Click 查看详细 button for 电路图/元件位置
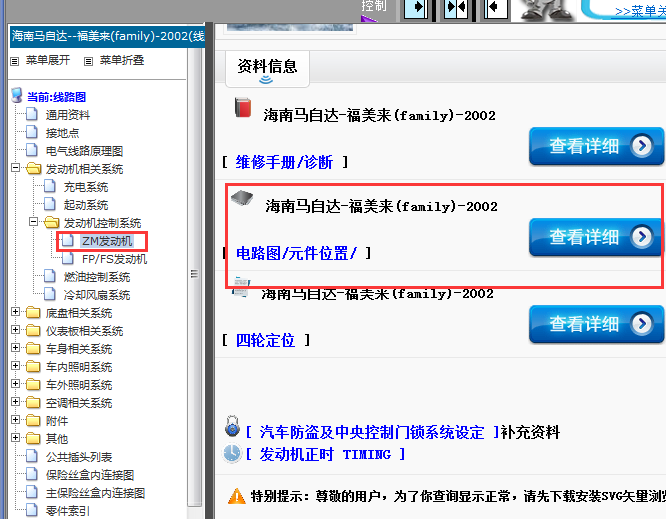This screenshot has height=519, width=666. [595, 237]
